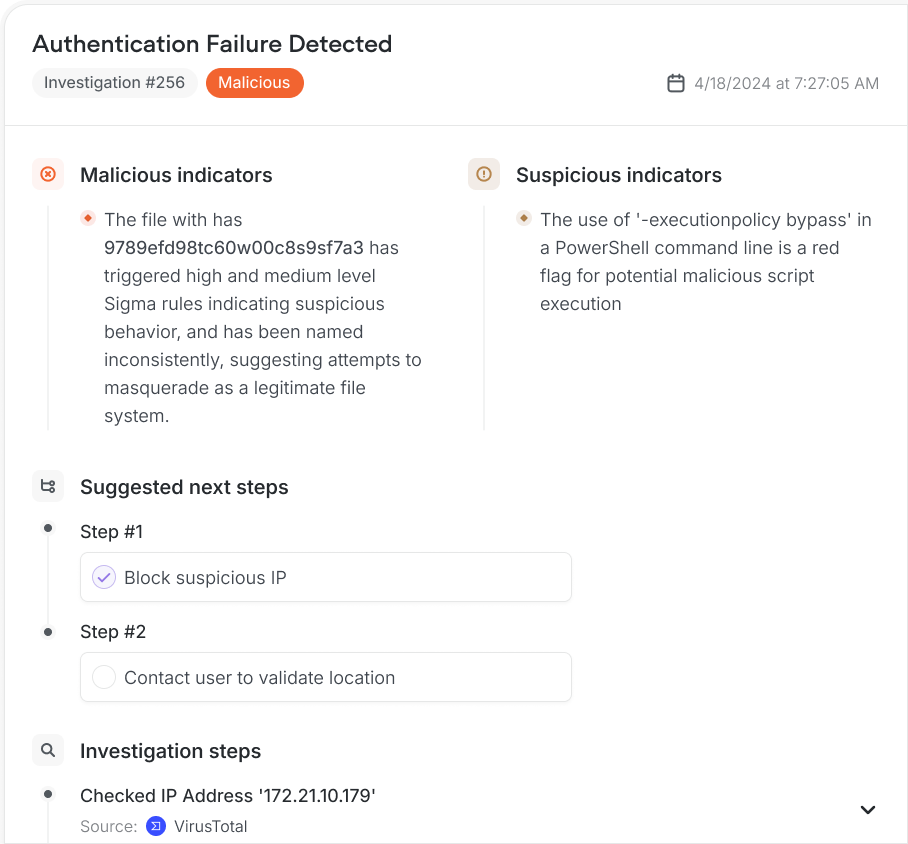Toggle the Malicious status badge
The width and height of the screenshot is (908, 844).
pyautogui.click(x=254, y=83)
